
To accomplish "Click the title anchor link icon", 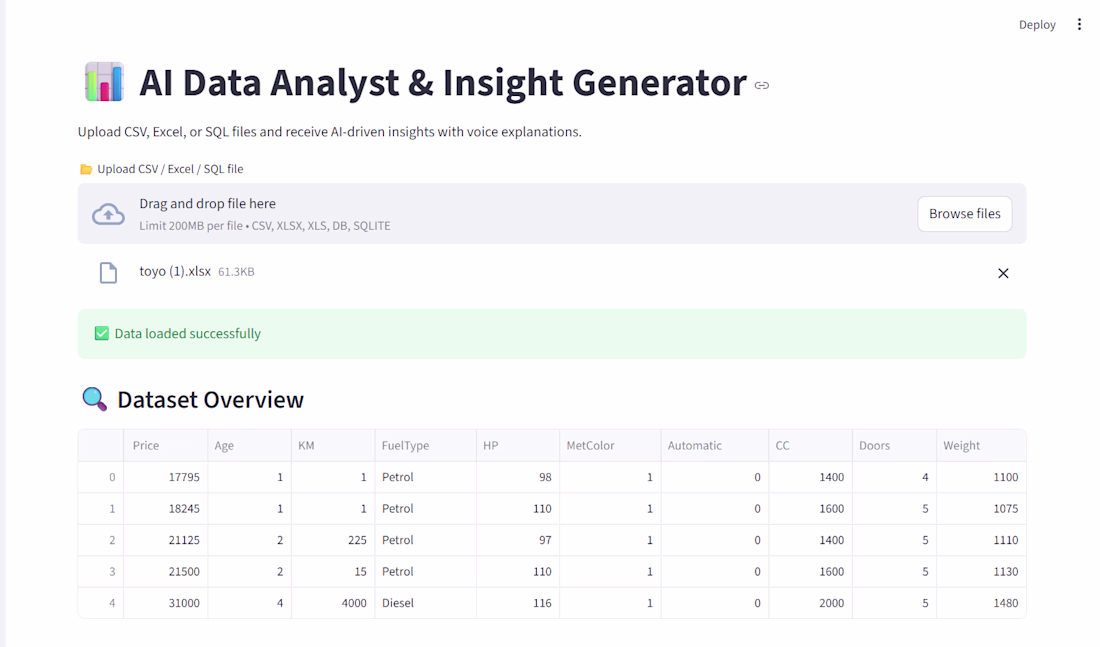I will (762, 85).
